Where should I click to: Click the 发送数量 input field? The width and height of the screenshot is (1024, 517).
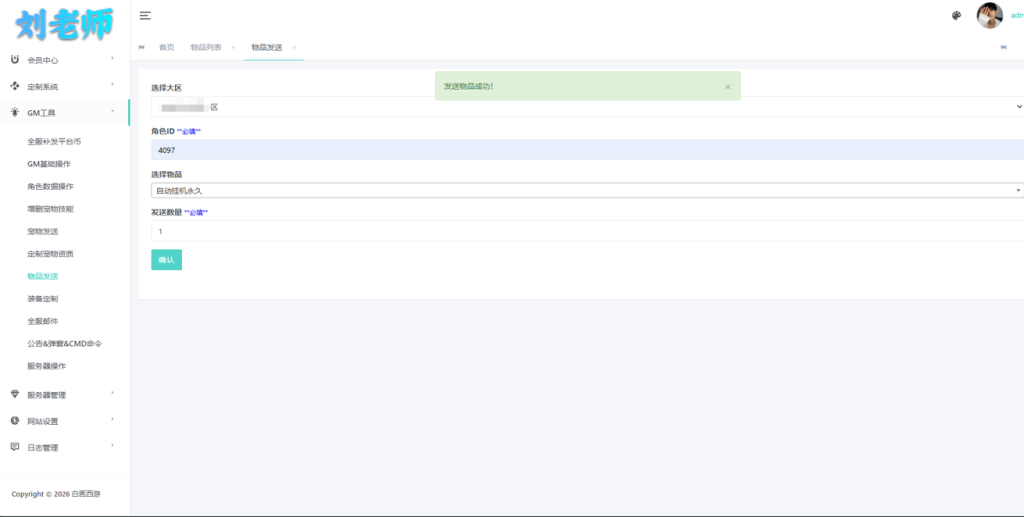(x=587, y=231)
